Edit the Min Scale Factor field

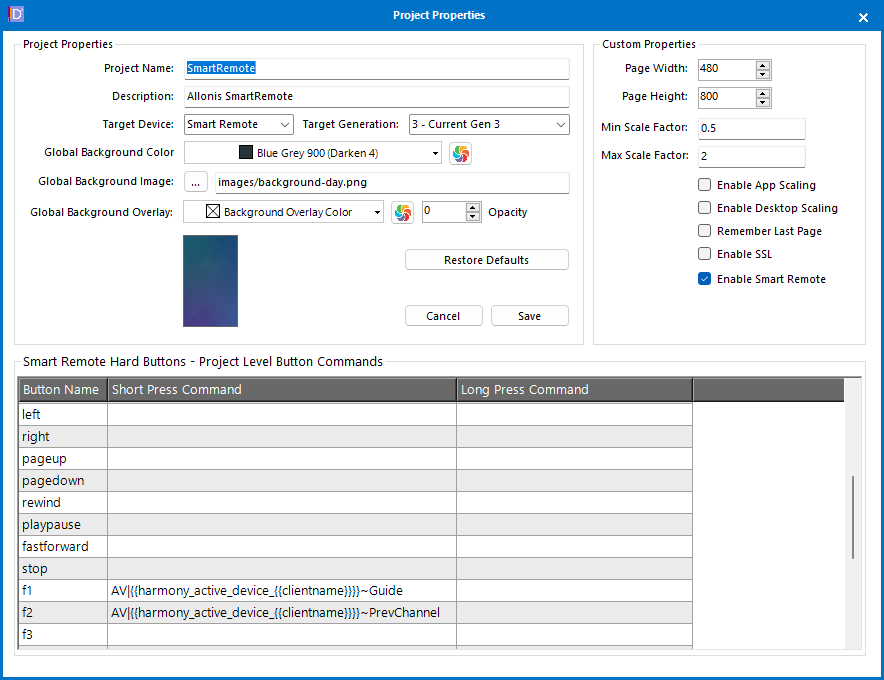752,128
